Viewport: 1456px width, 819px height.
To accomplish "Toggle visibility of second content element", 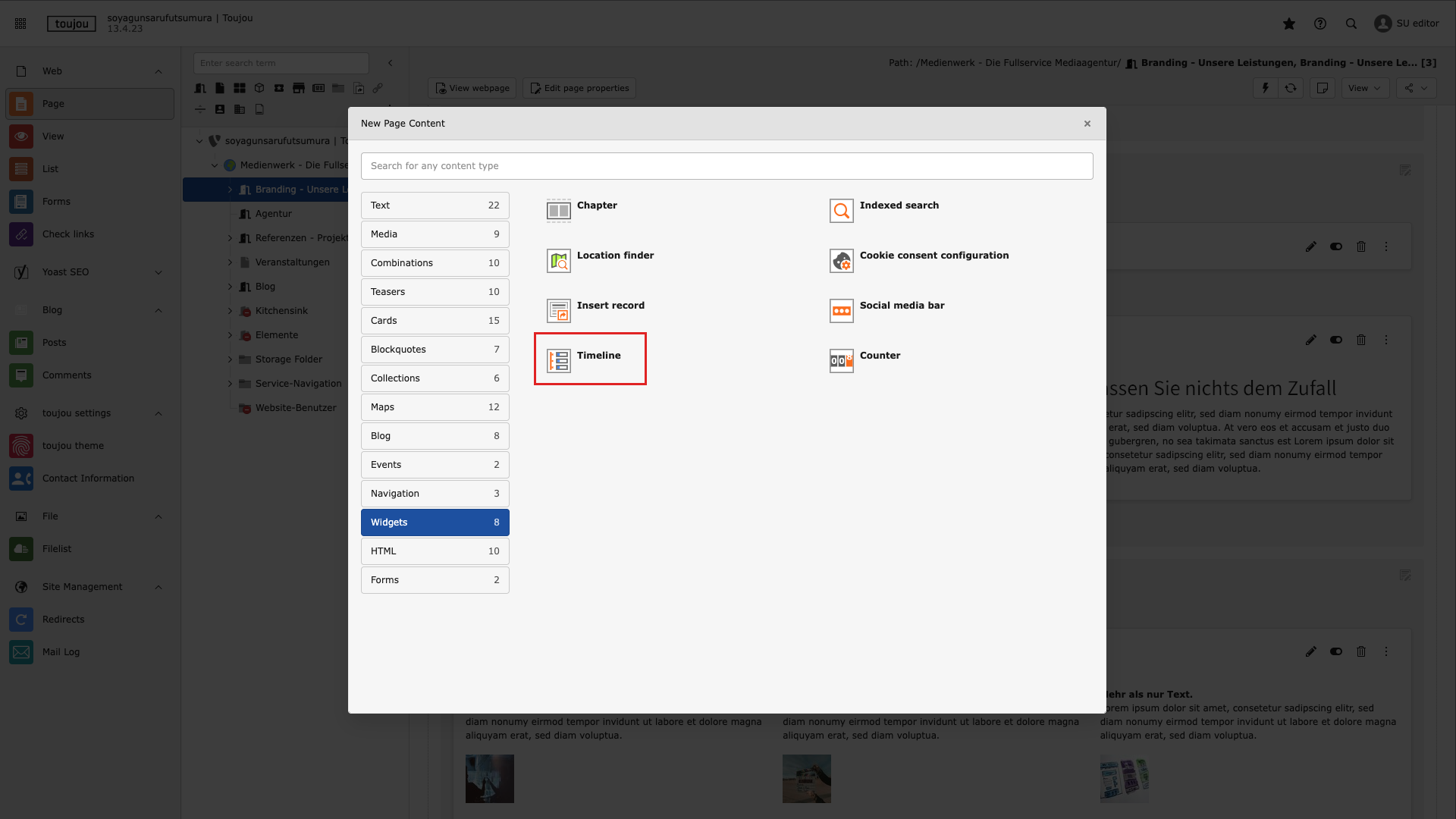I will click(1336, 340).
